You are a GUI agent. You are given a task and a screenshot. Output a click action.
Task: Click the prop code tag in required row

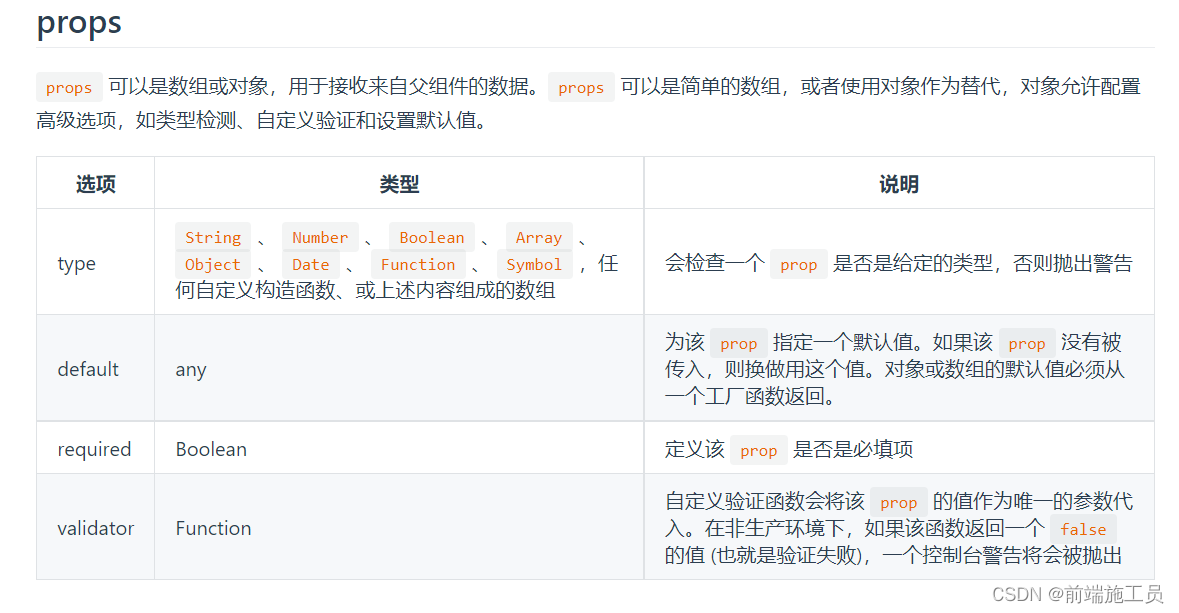click(x=758, y=449)
